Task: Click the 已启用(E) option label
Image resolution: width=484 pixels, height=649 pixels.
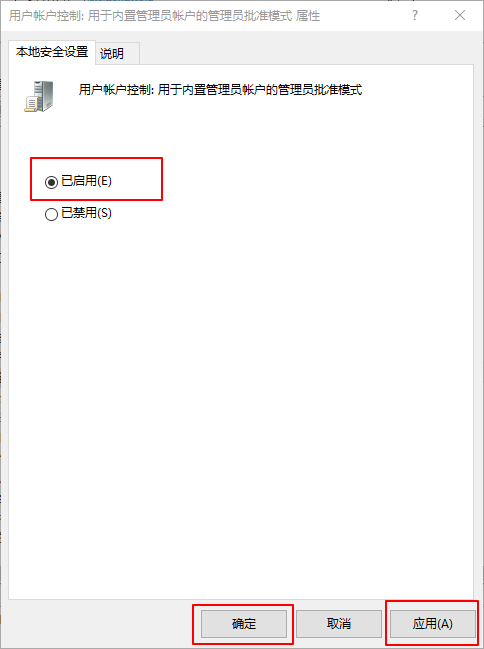Action: click(x=86, y=181)
